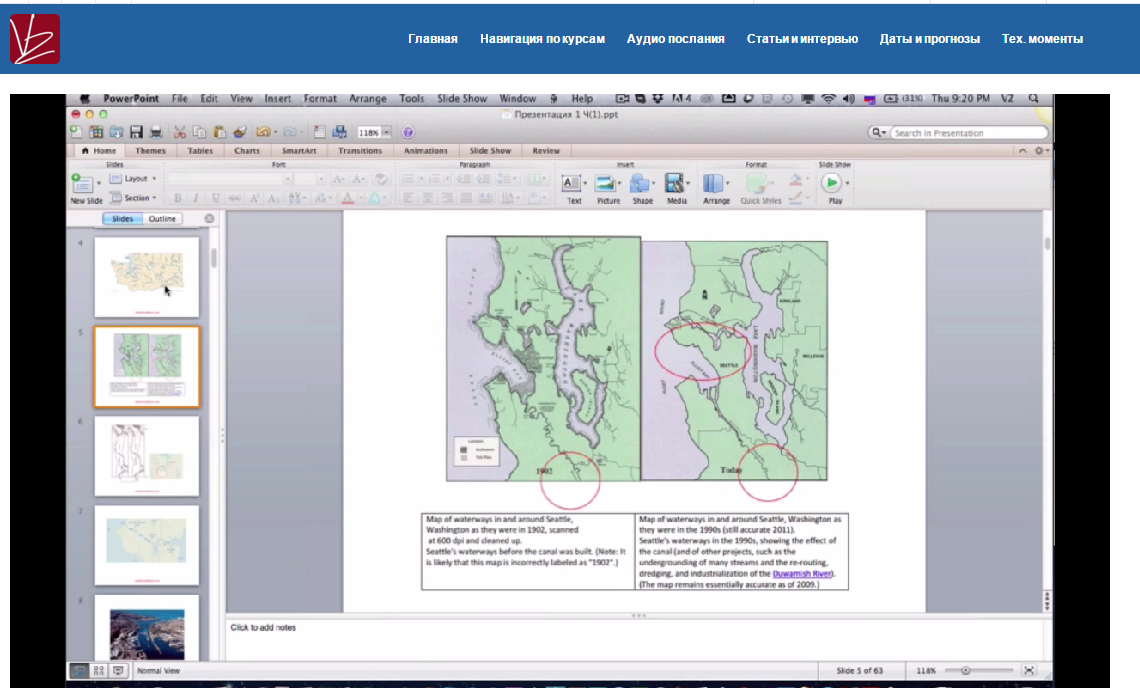Click the Media insert icon
The width and height of the screenshot is (1140, 688).
(675, 183)
